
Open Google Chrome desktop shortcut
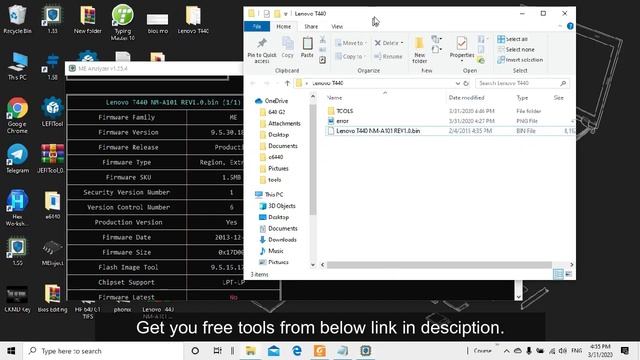17,116
